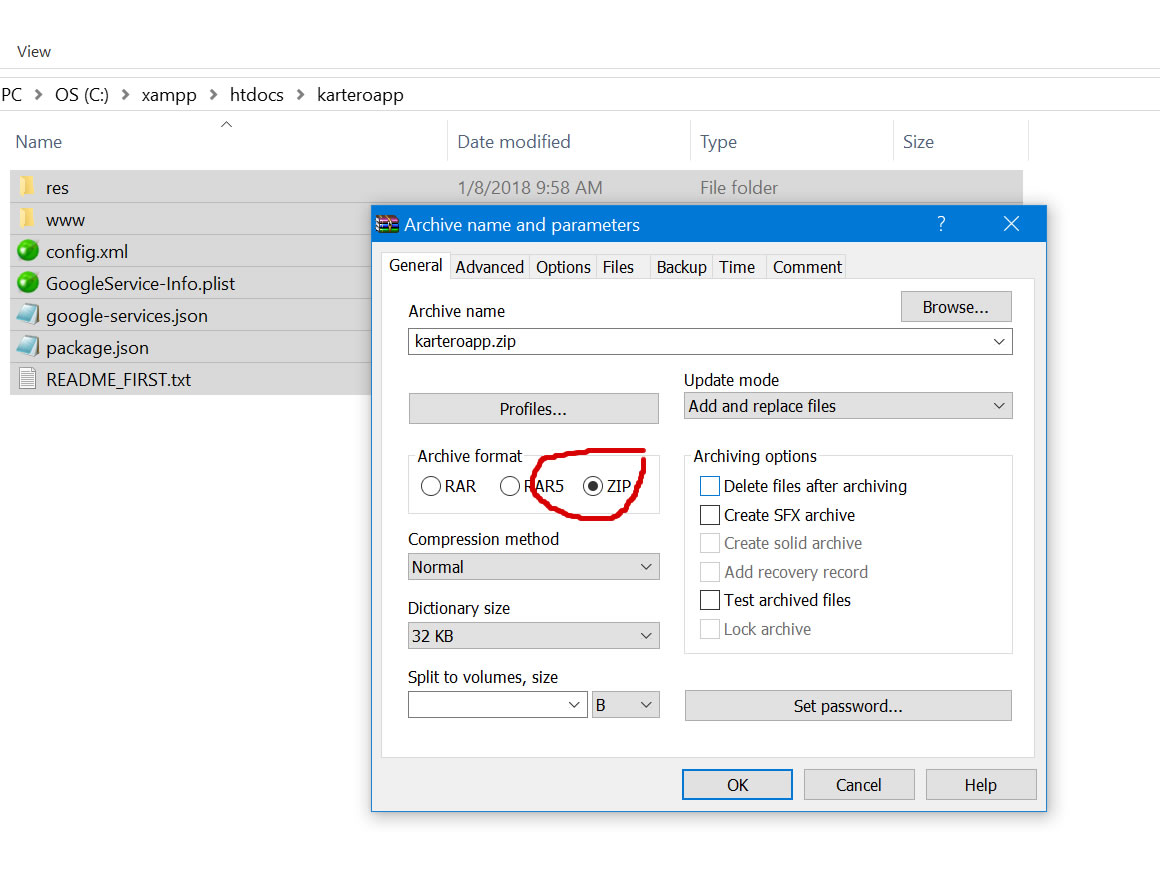Click the WinRAR icon in dialog title bar
Viewport: 1160px width, 875px height.
[x=387, y=225]
